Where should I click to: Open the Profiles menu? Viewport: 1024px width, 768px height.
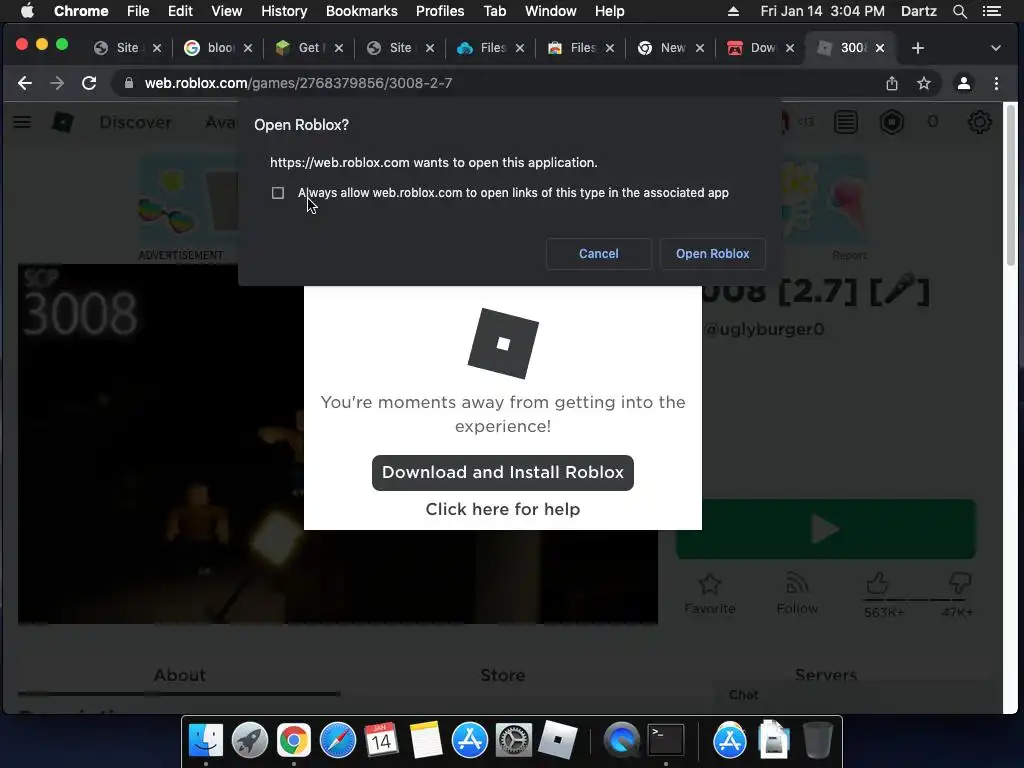pos(440,11)
